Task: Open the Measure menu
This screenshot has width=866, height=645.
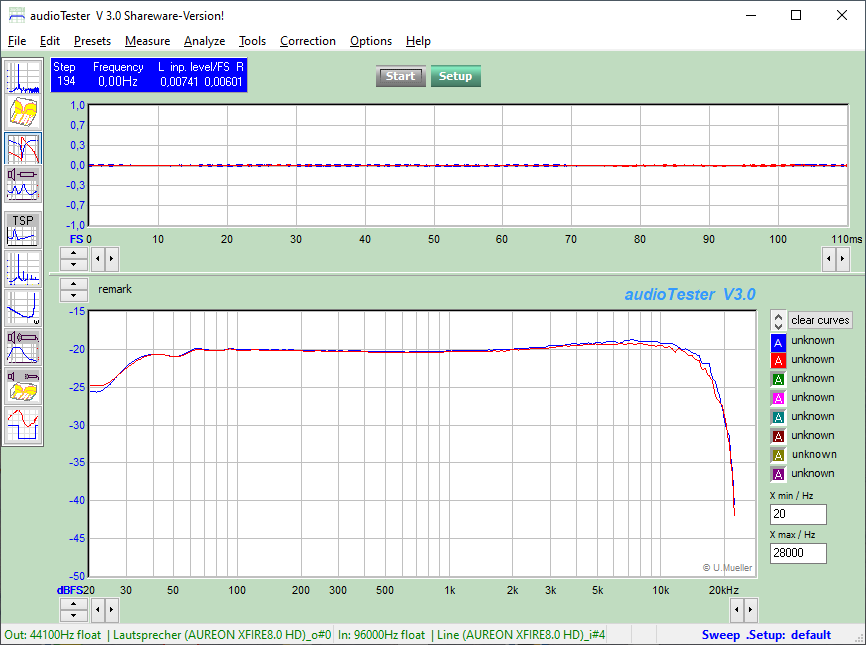Action: (x=147, y=41)
